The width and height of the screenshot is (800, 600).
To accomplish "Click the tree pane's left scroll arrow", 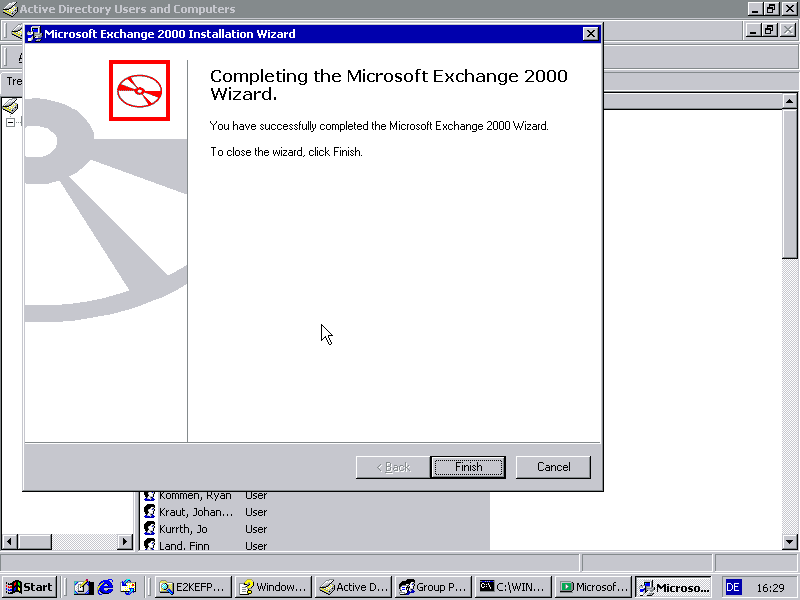I will point(10,541).
